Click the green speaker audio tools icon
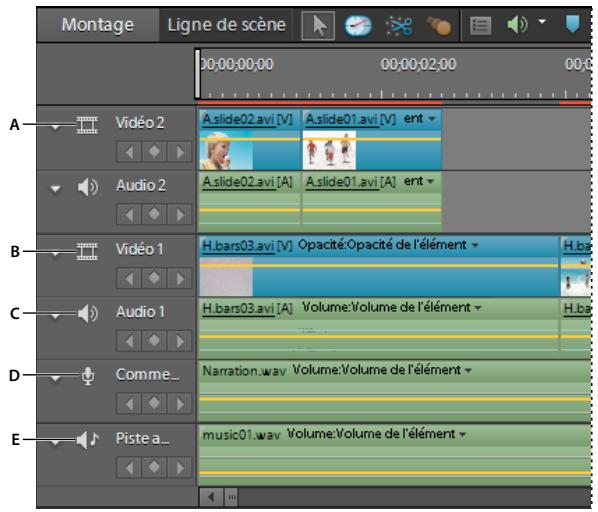598x512 pixels. click(517, 25)
